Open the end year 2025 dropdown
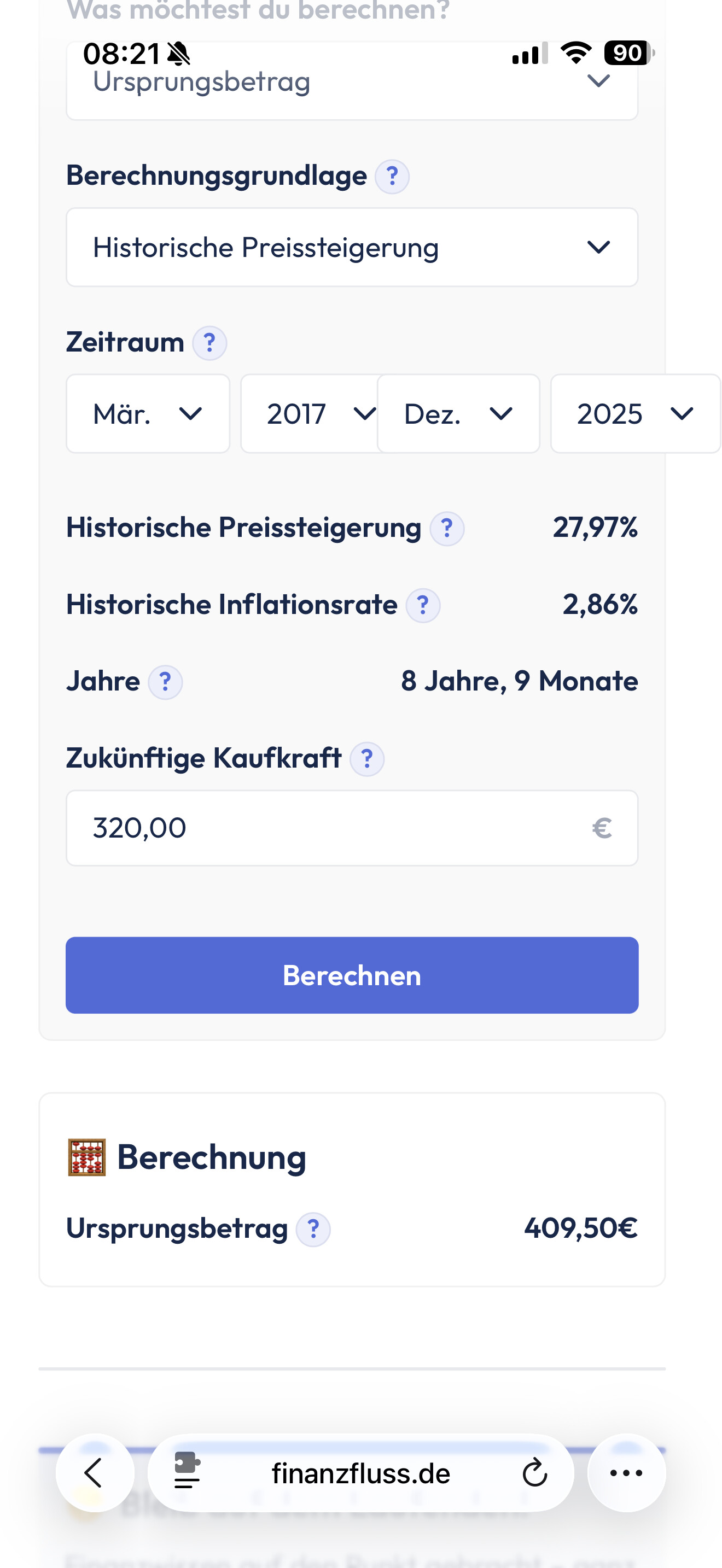722x1568 pixels. (x=634, y=414)
